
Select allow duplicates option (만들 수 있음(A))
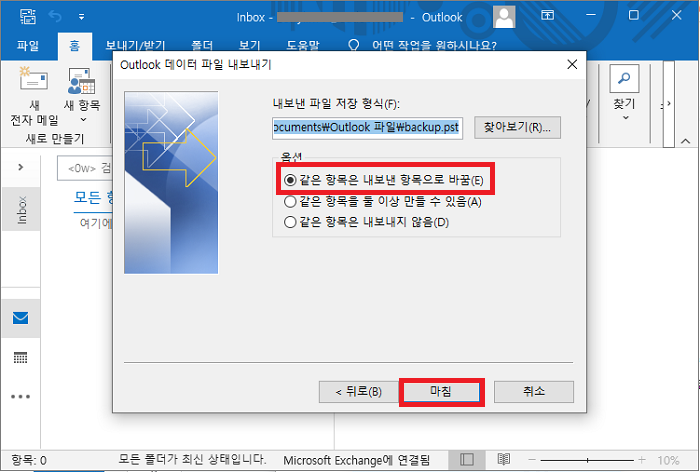coord(383,202)
